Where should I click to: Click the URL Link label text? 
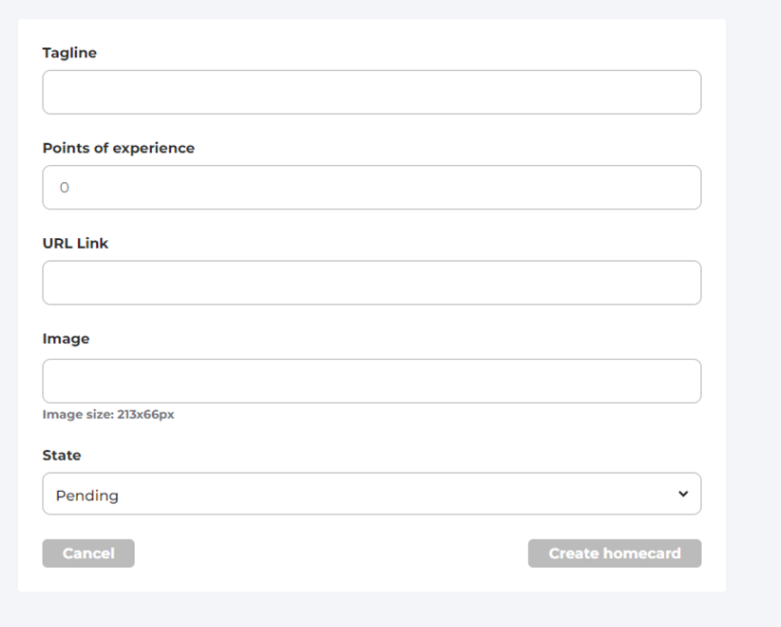click(x=75, y=243)
